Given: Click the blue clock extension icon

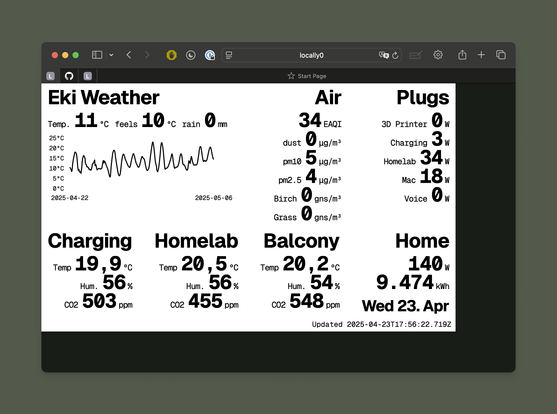Looking at the screenshot, I should tap(210, 55).
